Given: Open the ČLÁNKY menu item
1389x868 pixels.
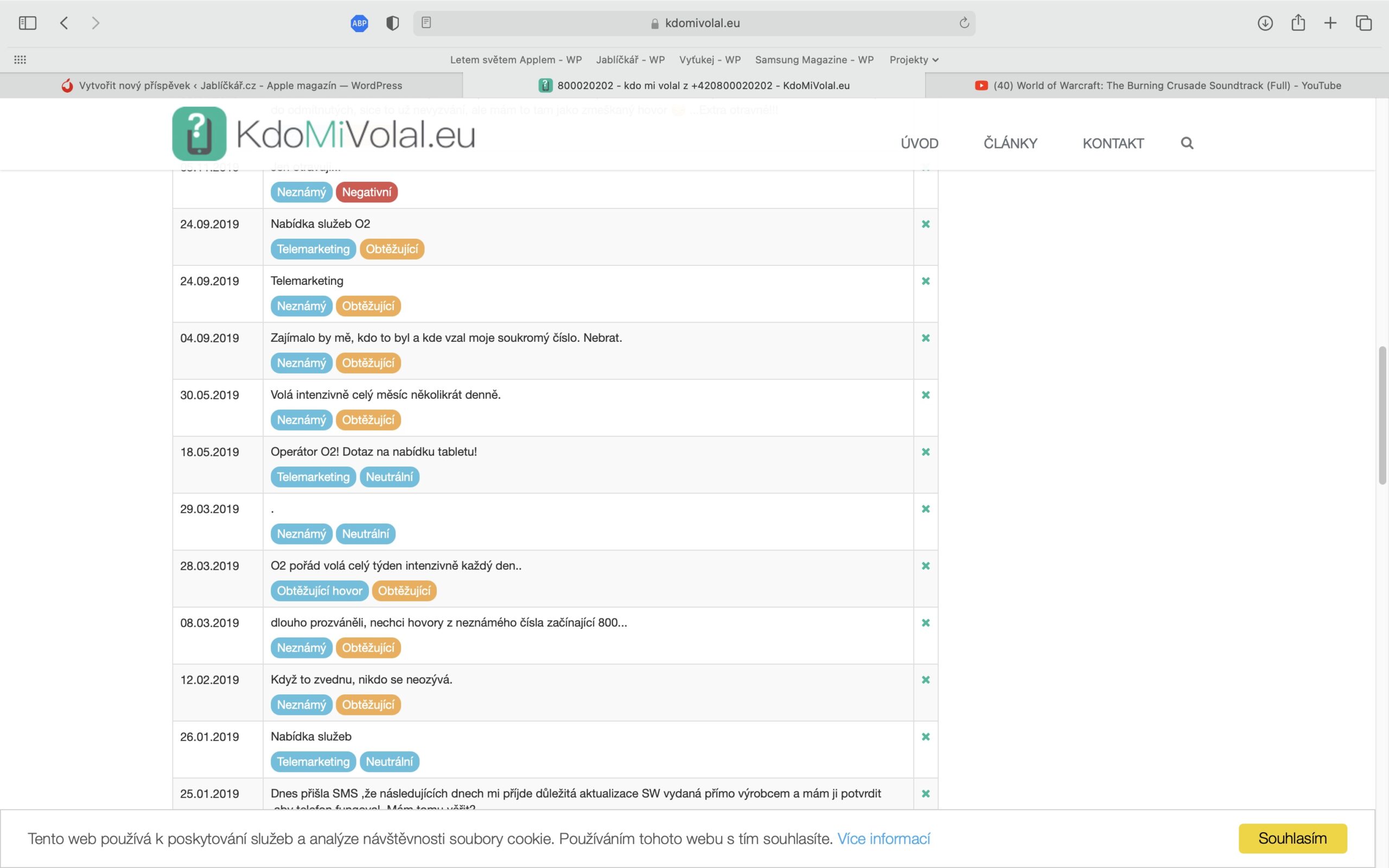Looking at the screenshot, I should pos(1010,143).
